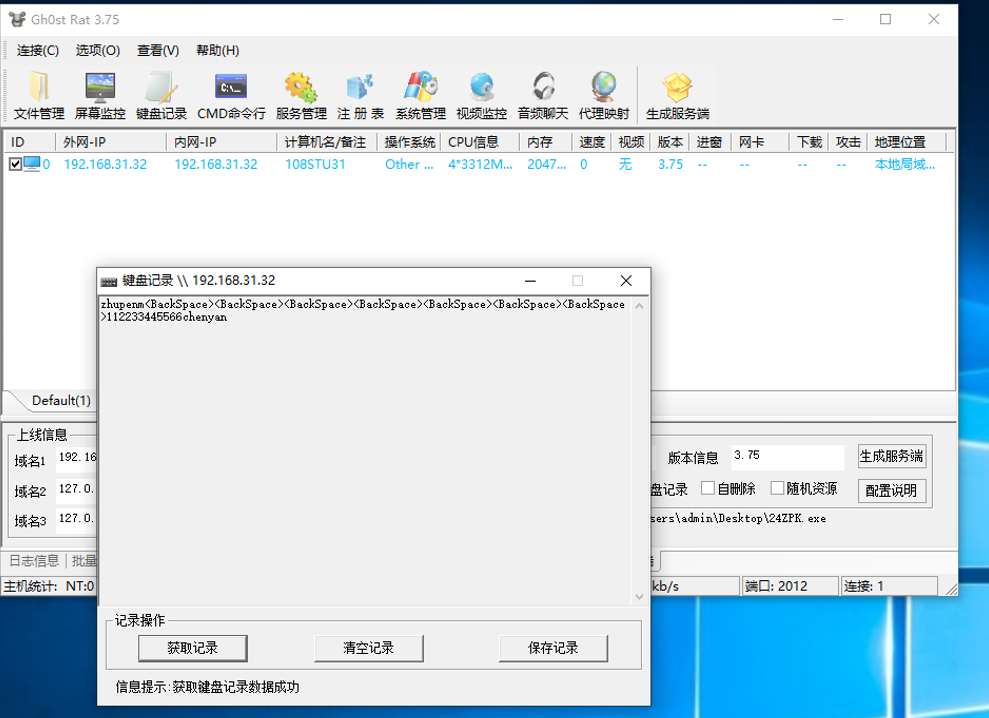Open 音频聊天 audio chat tool
Image resolution: width=989 pixels, height=718 pixels.
click(x=543, y=95)
